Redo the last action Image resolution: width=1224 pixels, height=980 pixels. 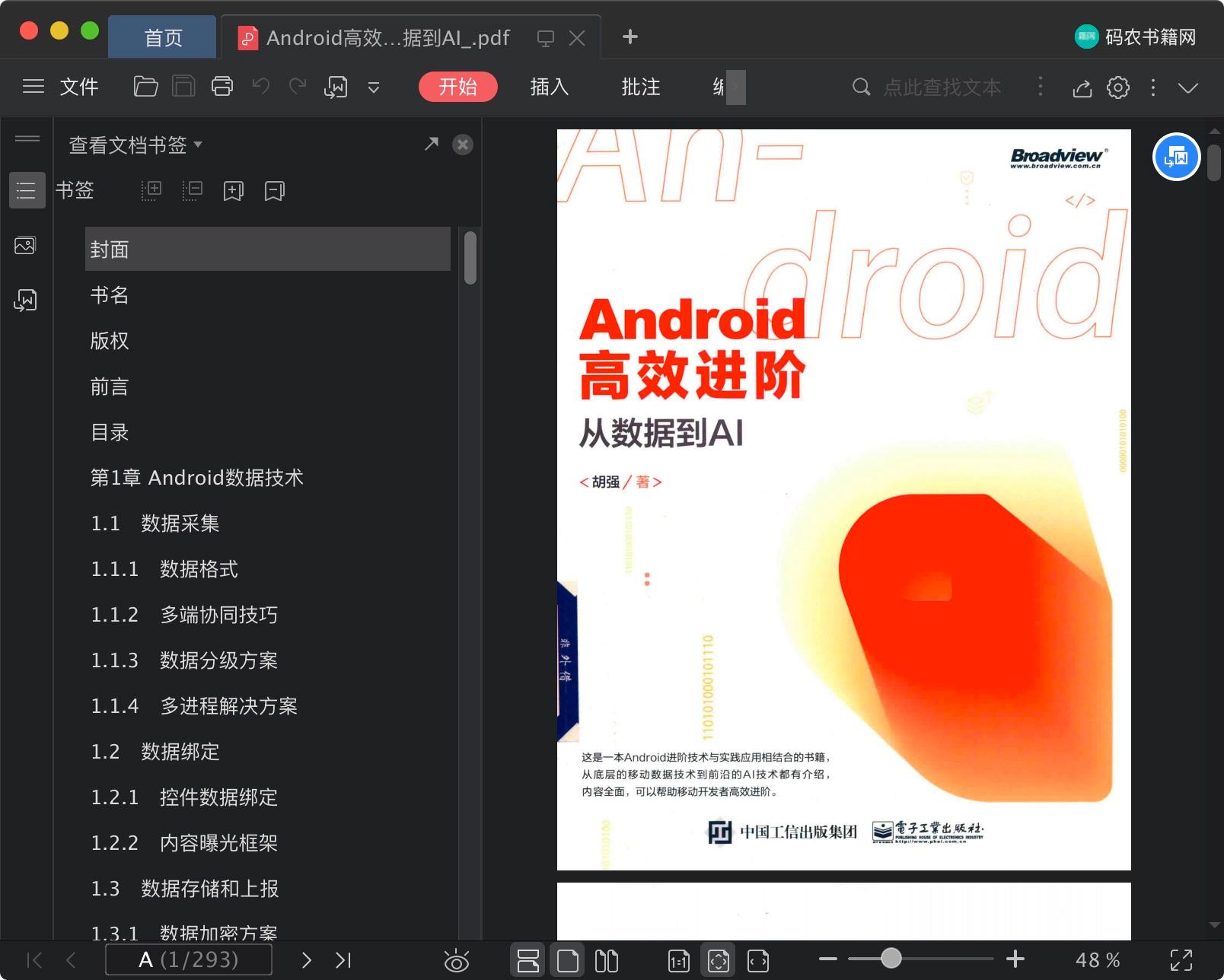298,87
